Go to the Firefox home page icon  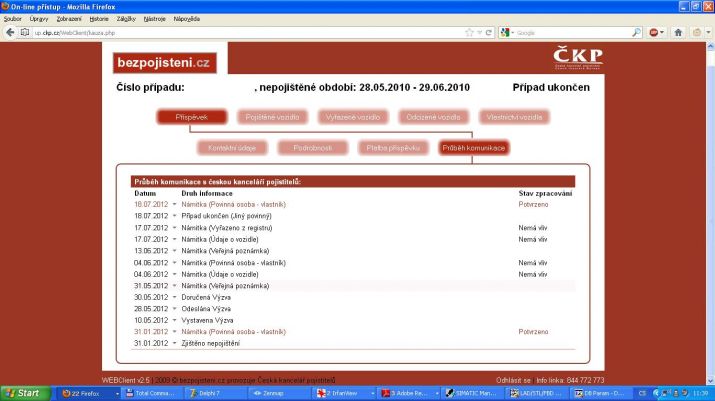click(x=678, y=32)
